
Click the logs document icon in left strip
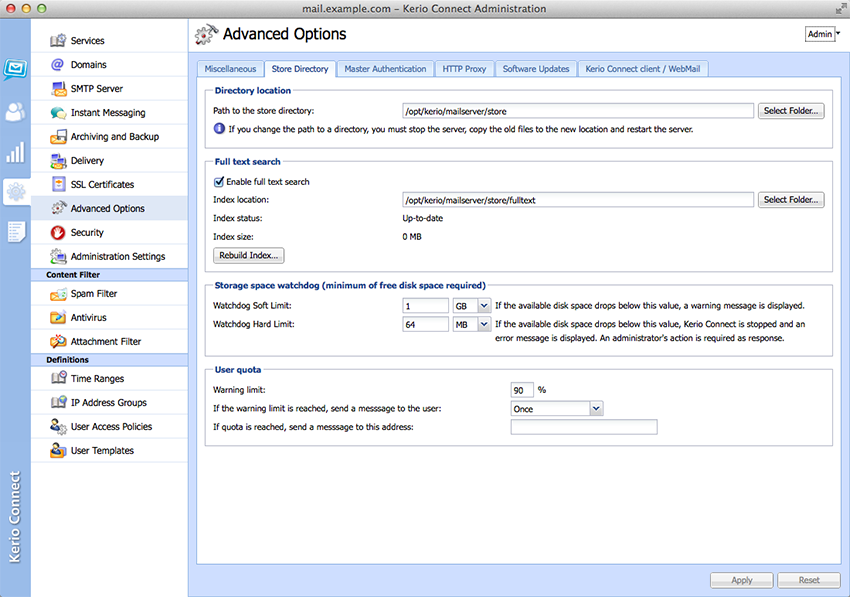pyautogui.click(x=16, y=232)
